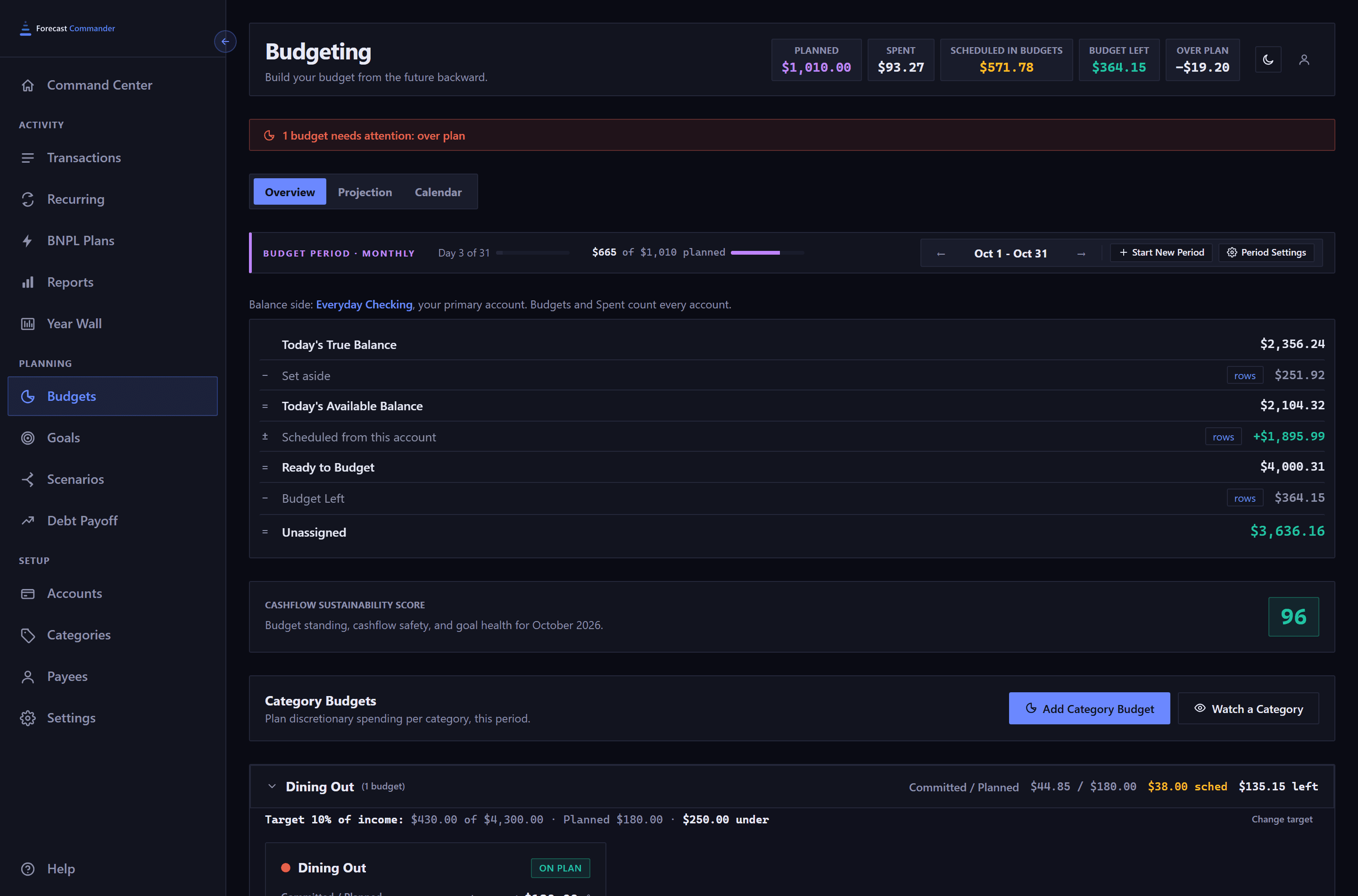Open Period Settings

tap(1266, 253)
